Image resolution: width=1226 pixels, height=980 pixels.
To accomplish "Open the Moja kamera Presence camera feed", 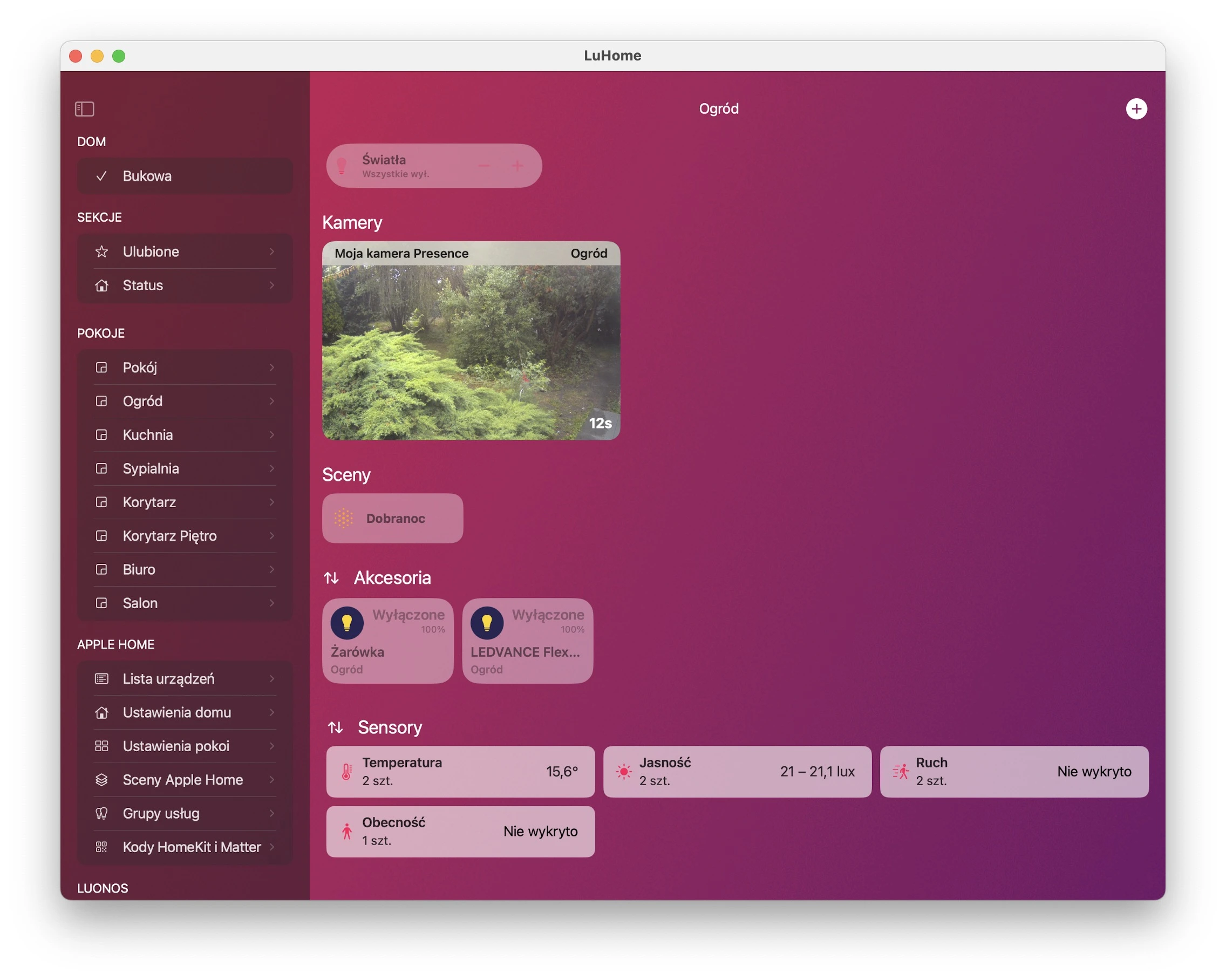I will (471, 340).
